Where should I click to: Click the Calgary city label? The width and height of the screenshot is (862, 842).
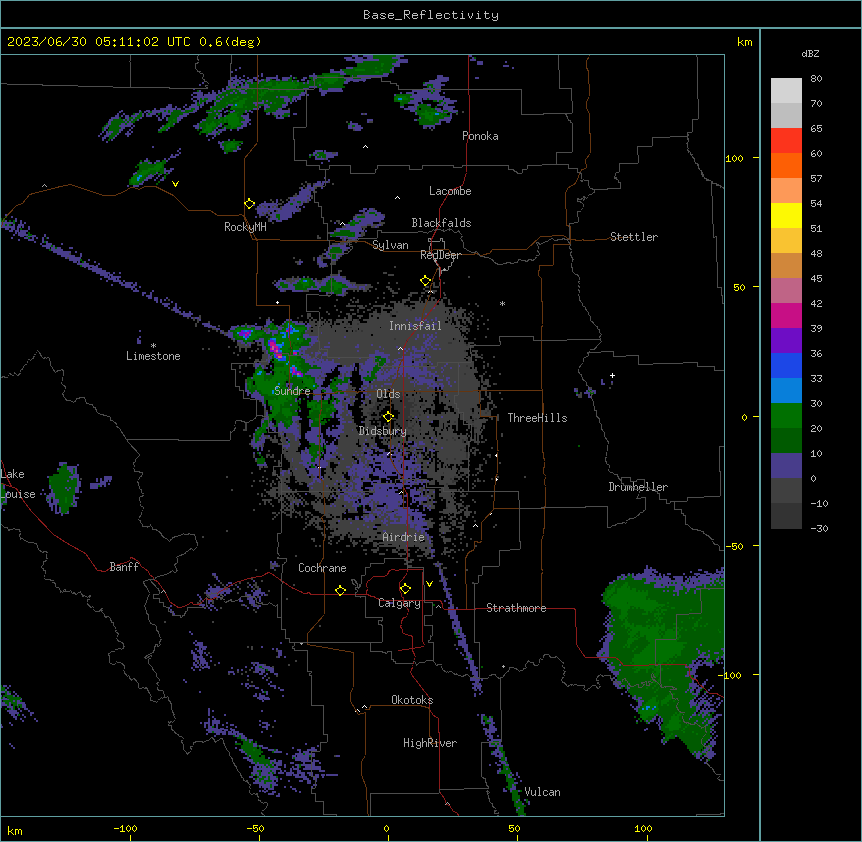(399, 603)
